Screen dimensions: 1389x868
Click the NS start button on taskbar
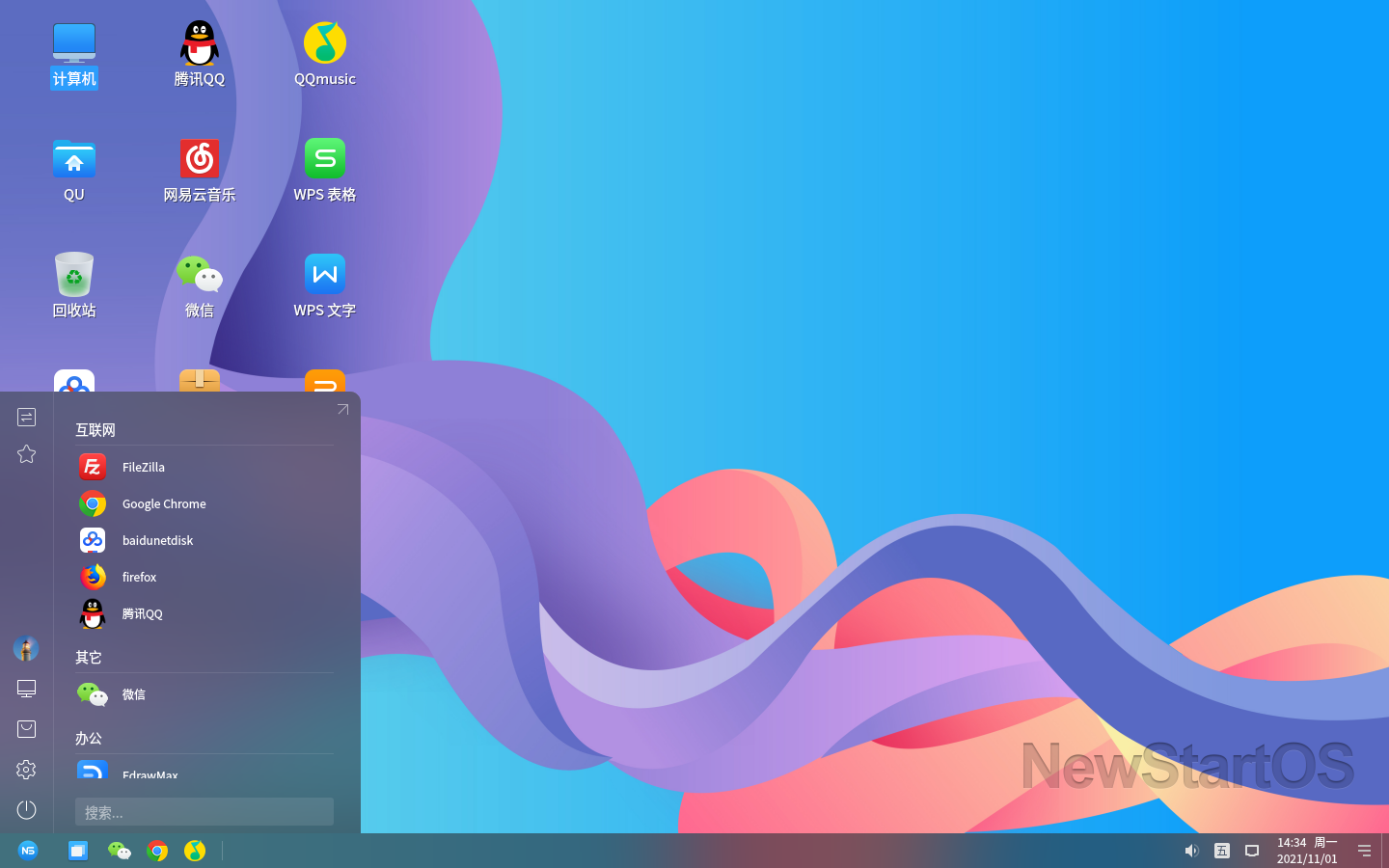point(28,851)
